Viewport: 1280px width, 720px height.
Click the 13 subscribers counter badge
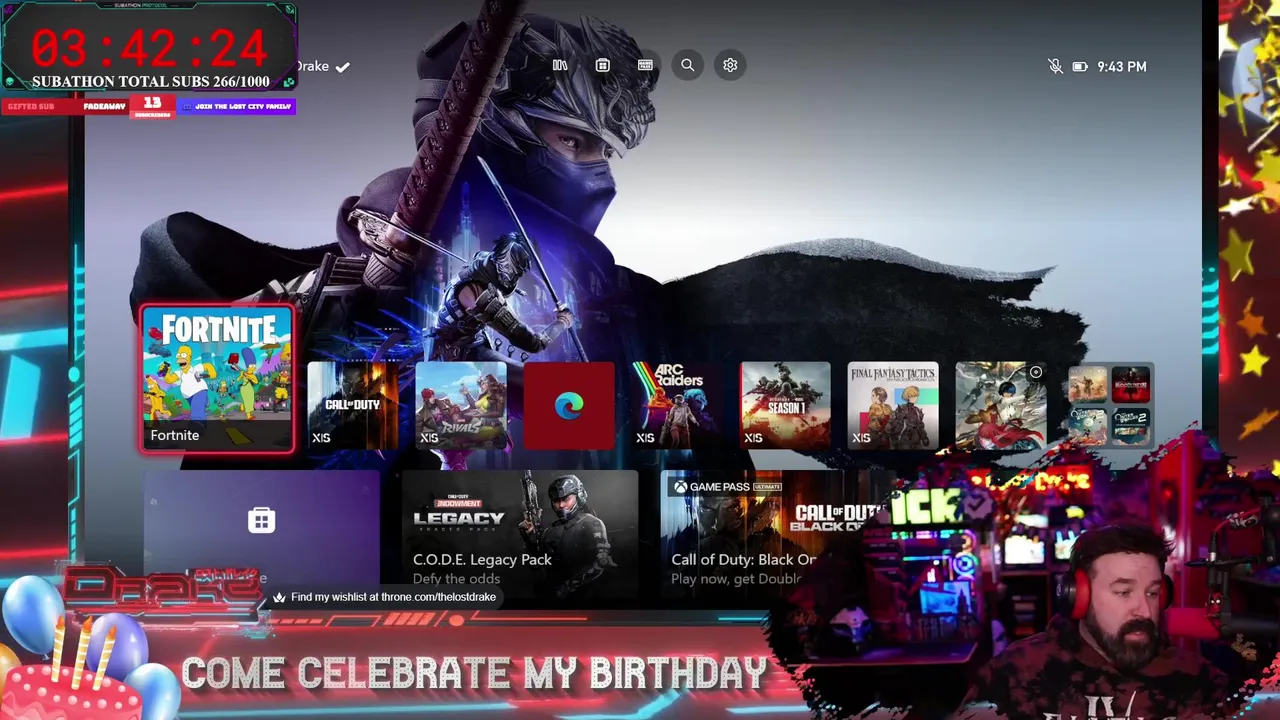point(152,106)
